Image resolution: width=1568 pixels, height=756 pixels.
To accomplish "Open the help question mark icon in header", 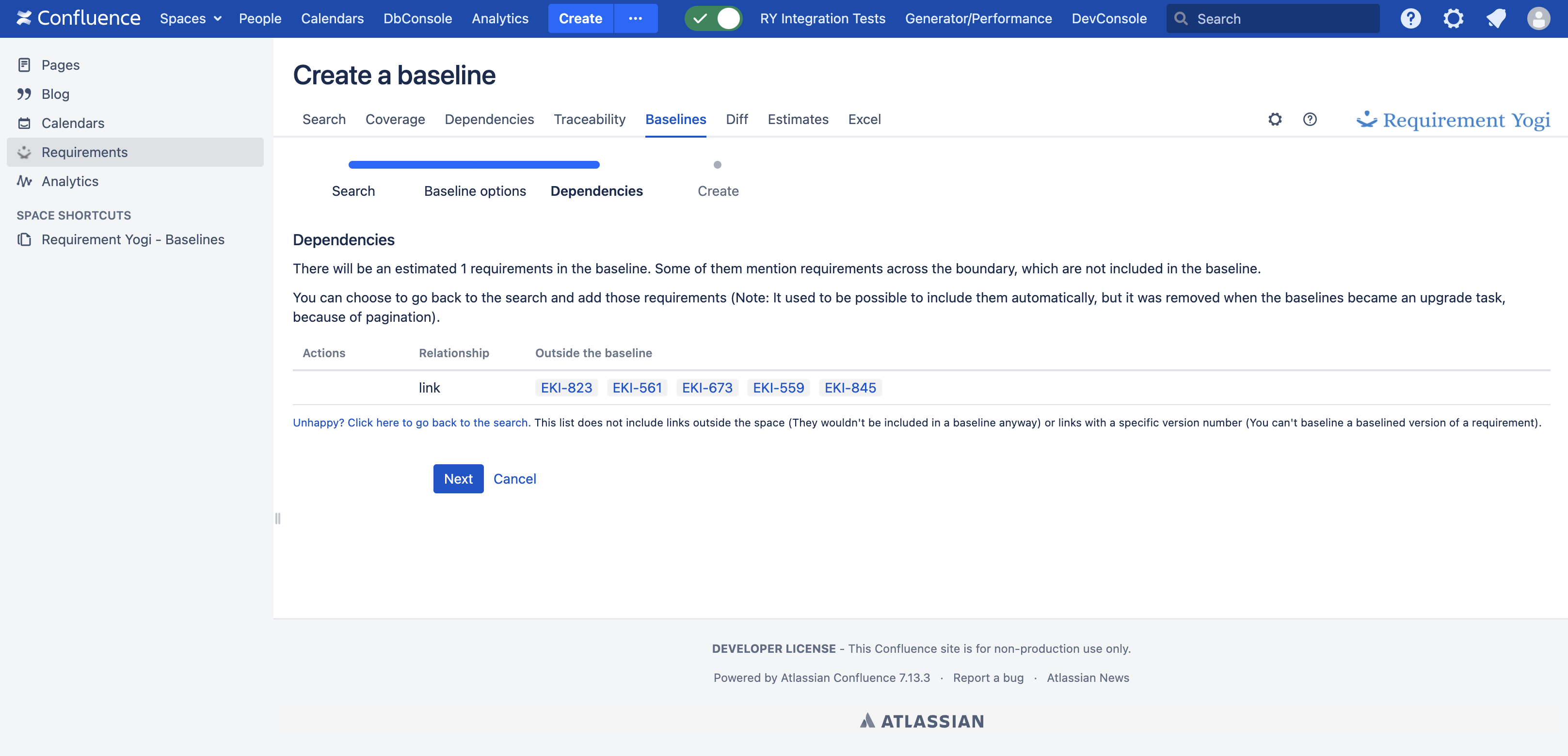I will tap(1410, 18).
